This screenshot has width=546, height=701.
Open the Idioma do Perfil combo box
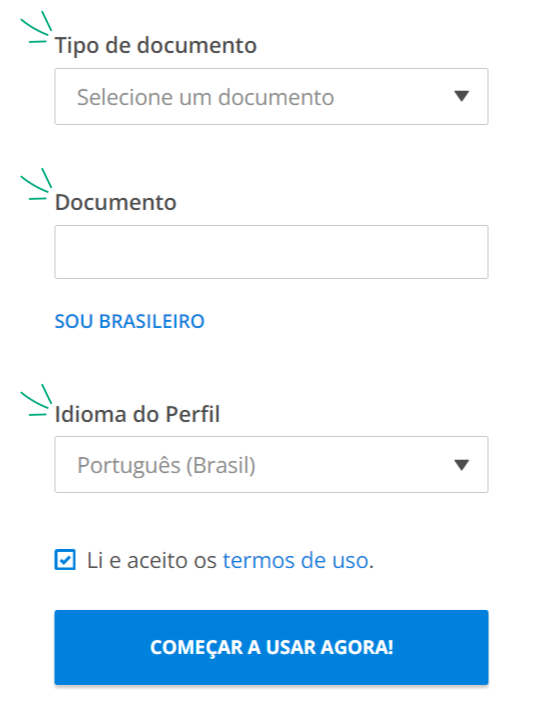click(x=271, y=465)
